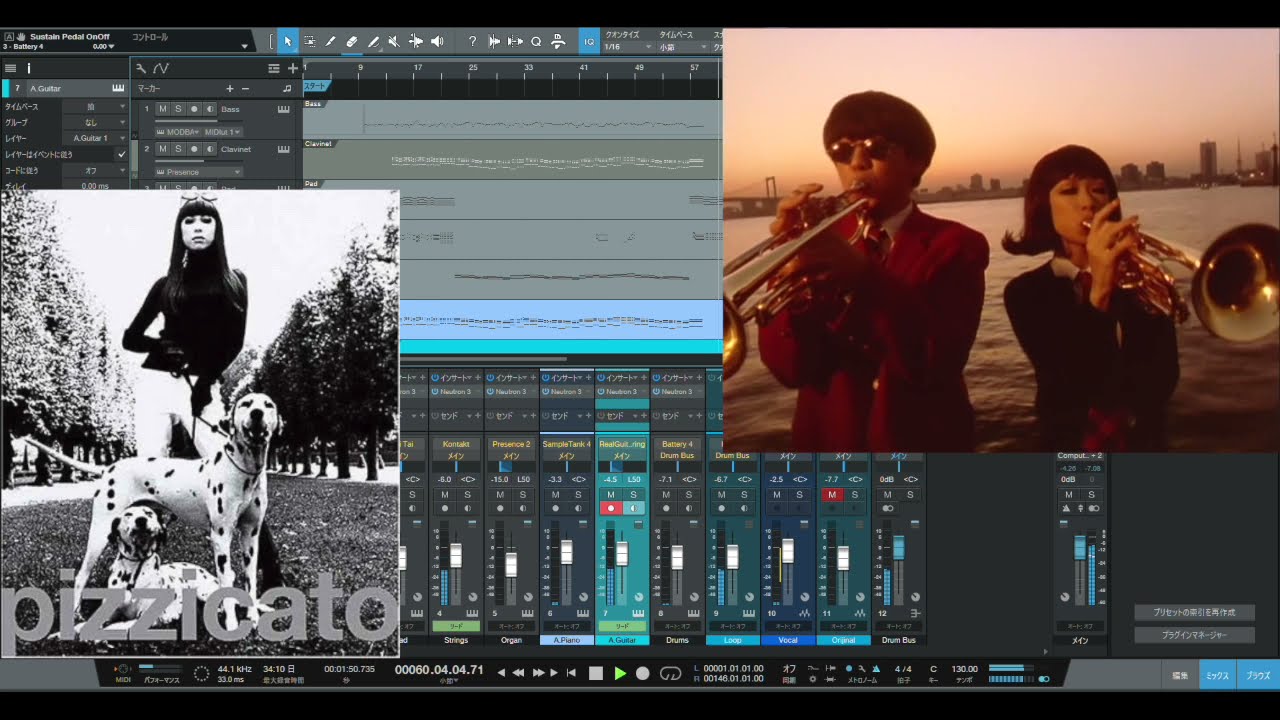Image resolution: width=1280 pixels, height=720 pixels.
Task: Pick the Paint pencil tool
Action: [373, 41]
